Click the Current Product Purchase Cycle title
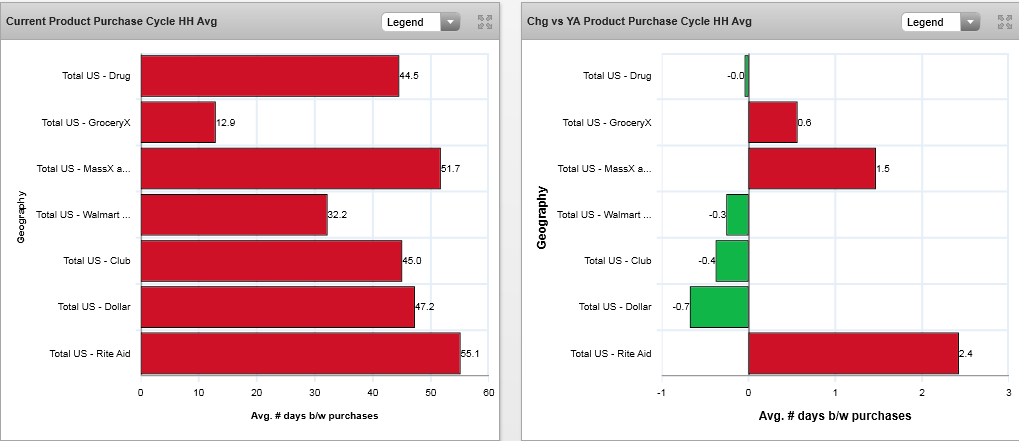 [x=112, y=21]
